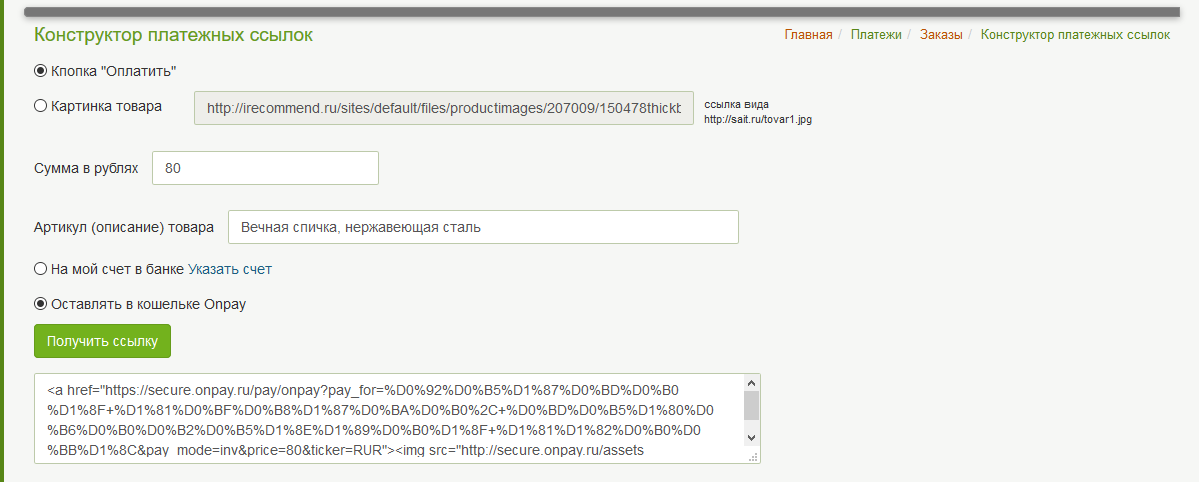The image size is (1199, 482).
Task: Click the textarea resize handle corner
Action: click(755, 458)
